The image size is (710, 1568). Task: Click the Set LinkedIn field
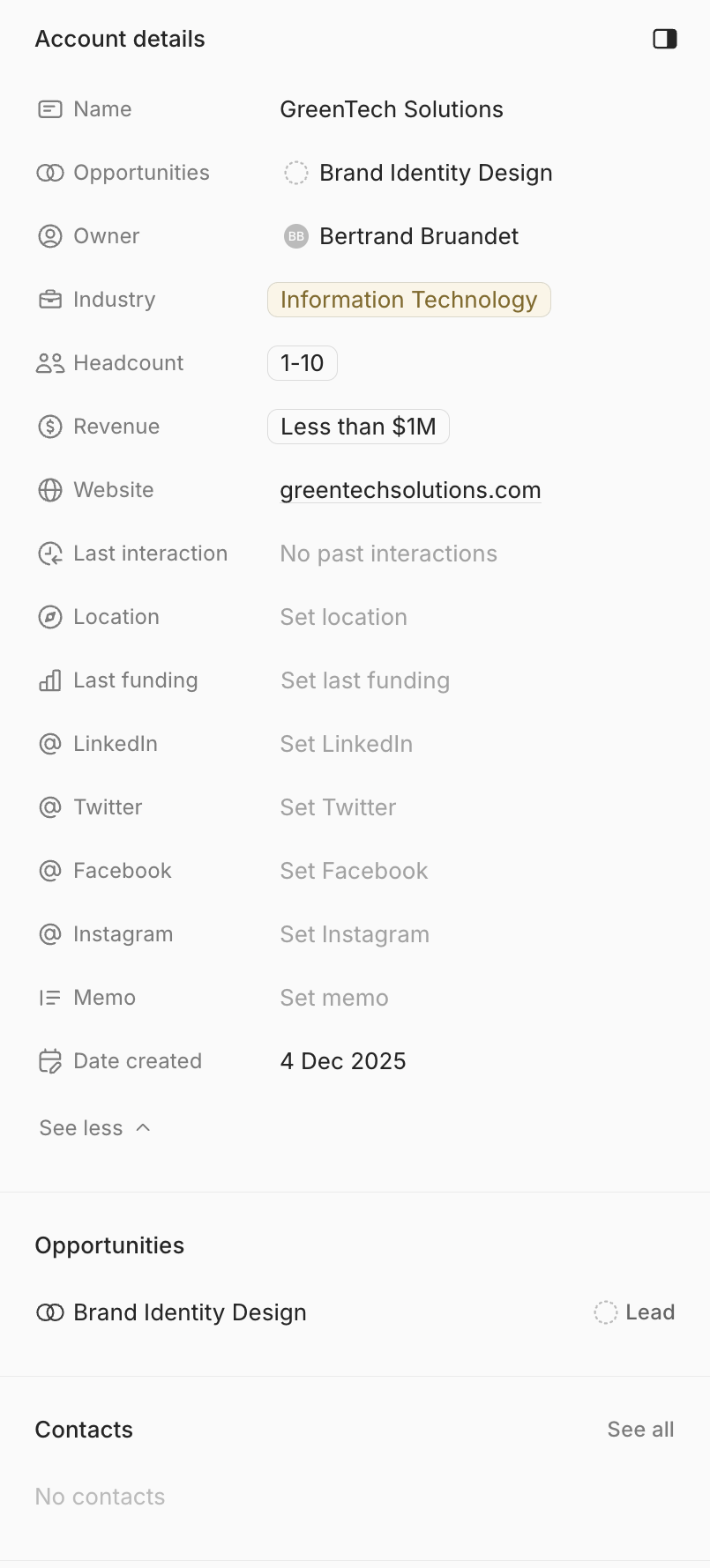click(x=346, y=744)
